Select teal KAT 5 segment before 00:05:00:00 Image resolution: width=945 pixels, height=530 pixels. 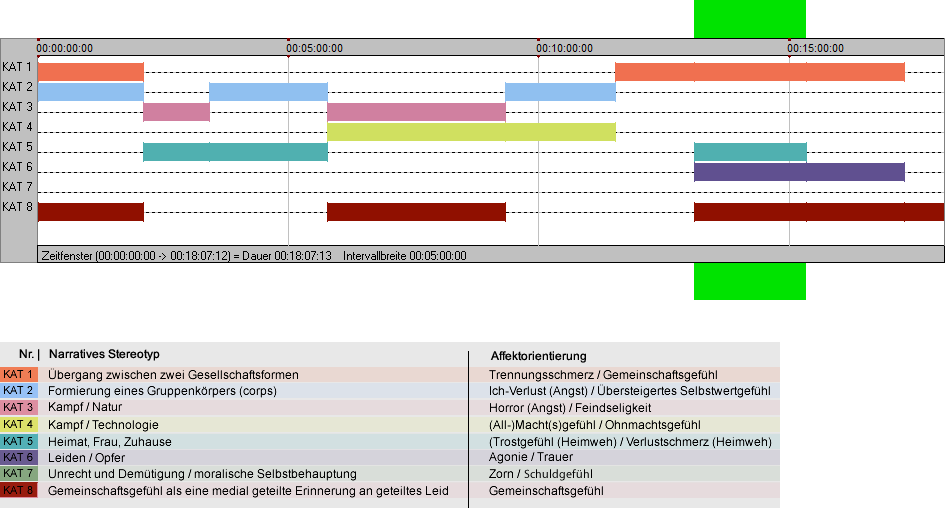[236, 152]
